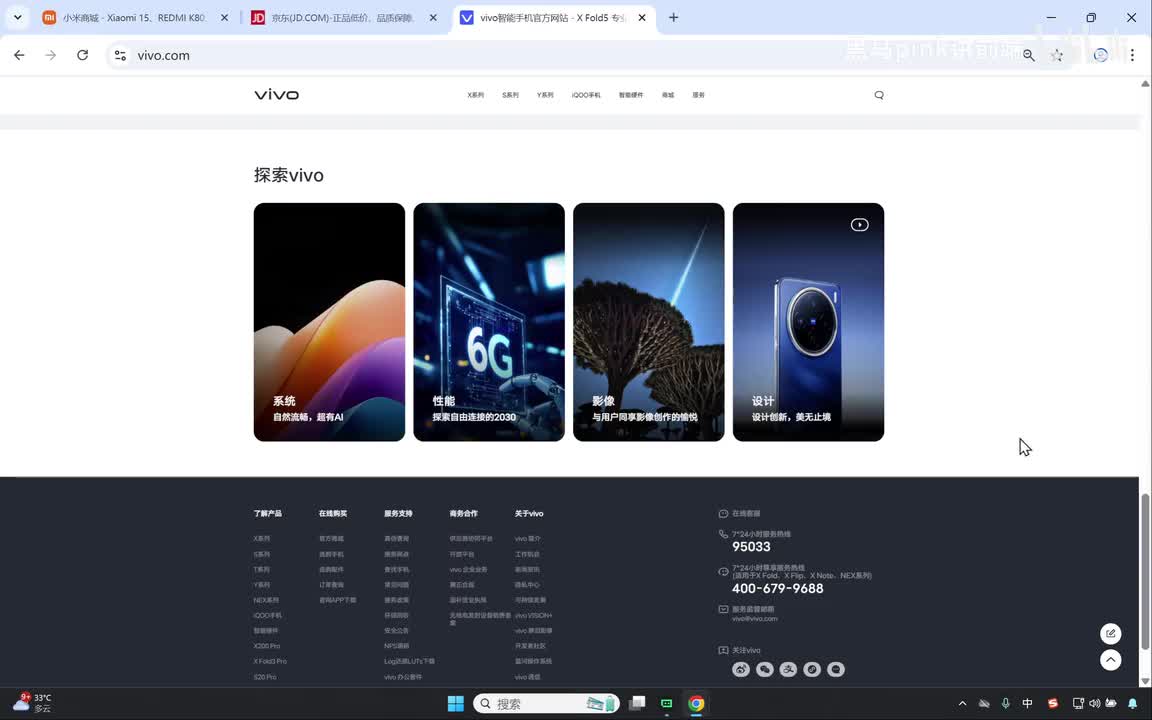Click the feedback edit floating button
Viewport: 1152px width, 720px height.
(1110, 633)
